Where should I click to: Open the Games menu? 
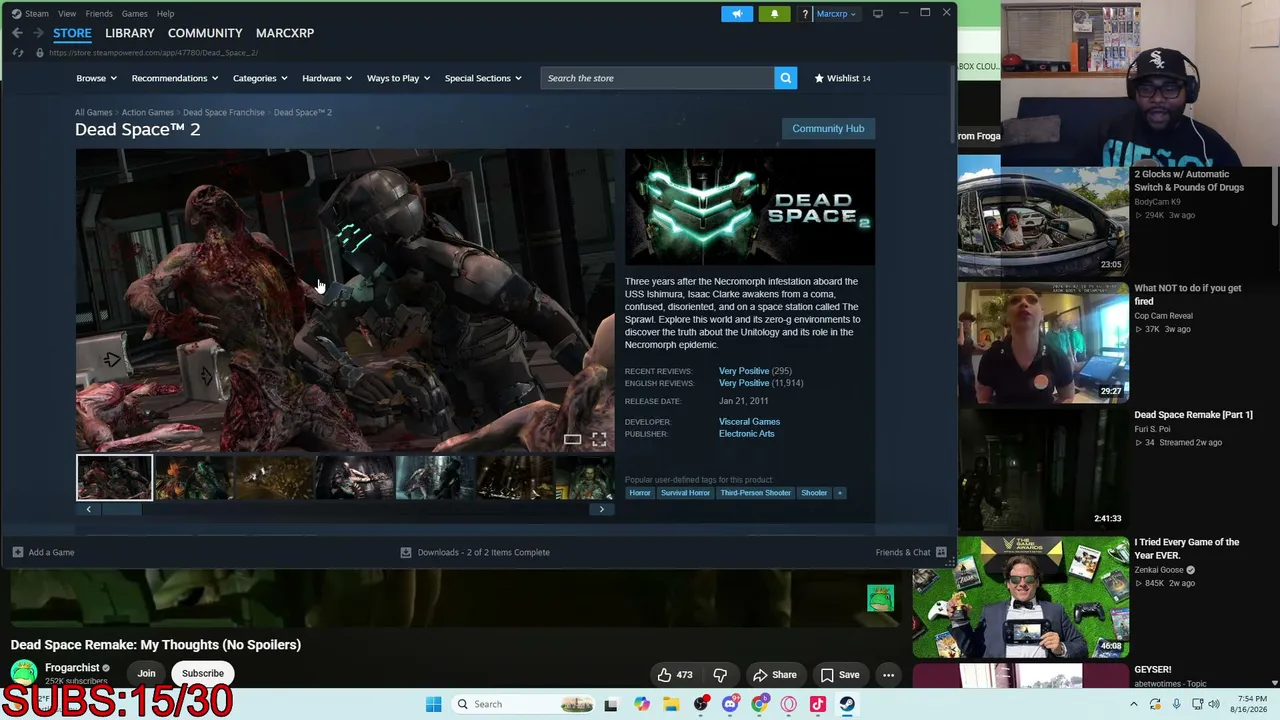tap(134, 14)
